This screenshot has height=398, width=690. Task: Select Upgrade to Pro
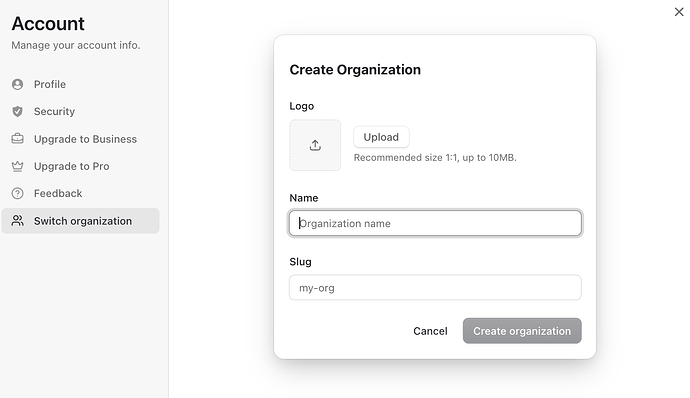(81, 166)
